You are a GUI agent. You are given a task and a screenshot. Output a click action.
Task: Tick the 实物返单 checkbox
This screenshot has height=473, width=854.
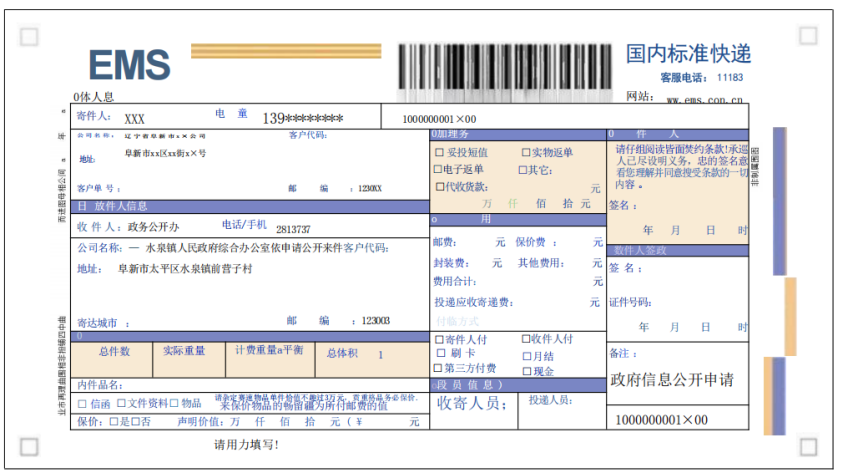(x=526, y=153)
